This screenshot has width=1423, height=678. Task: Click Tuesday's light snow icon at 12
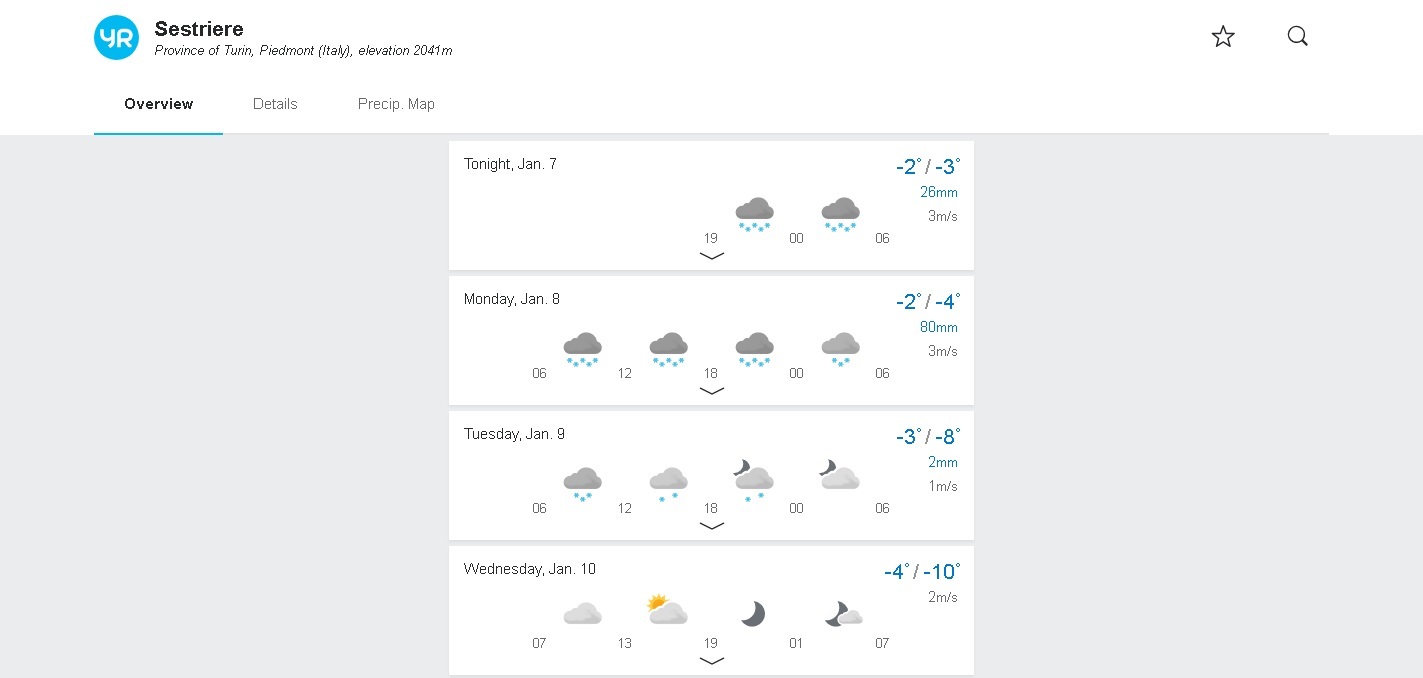(x=668, y=485)
